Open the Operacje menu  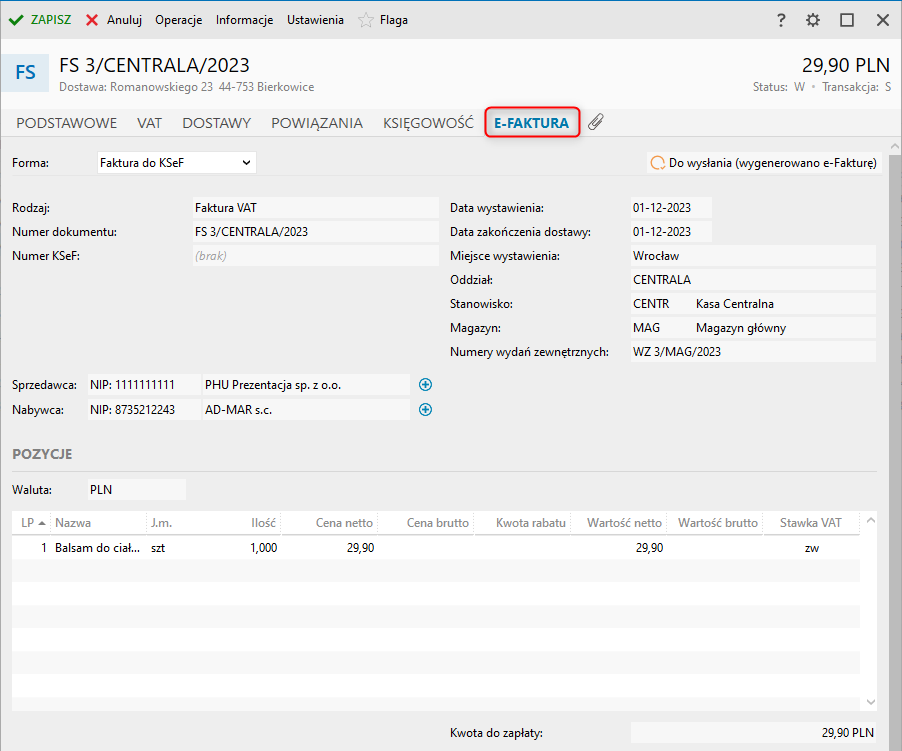[178, 20]
